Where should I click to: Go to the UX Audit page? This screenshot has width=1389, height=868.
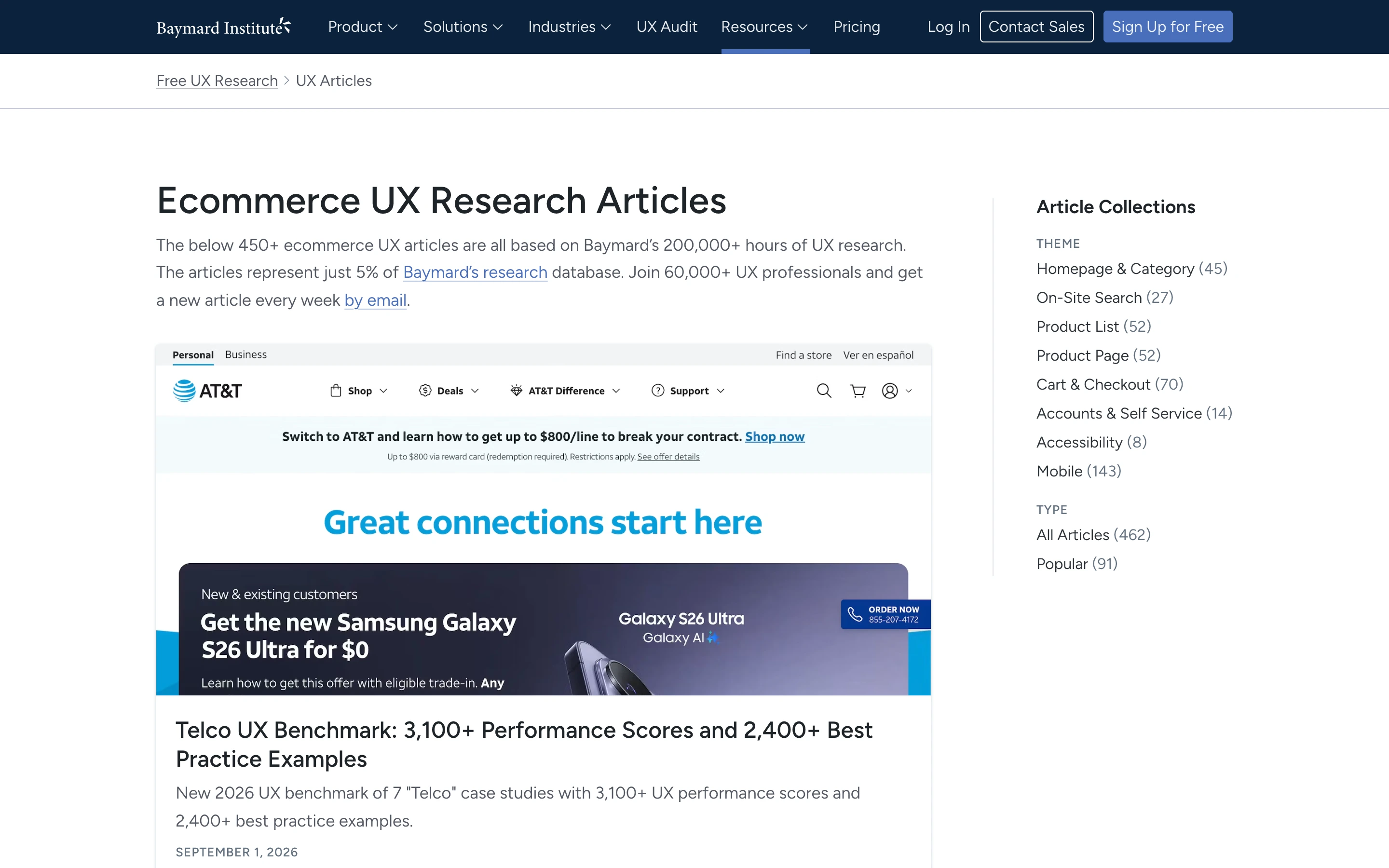(667, 27)
